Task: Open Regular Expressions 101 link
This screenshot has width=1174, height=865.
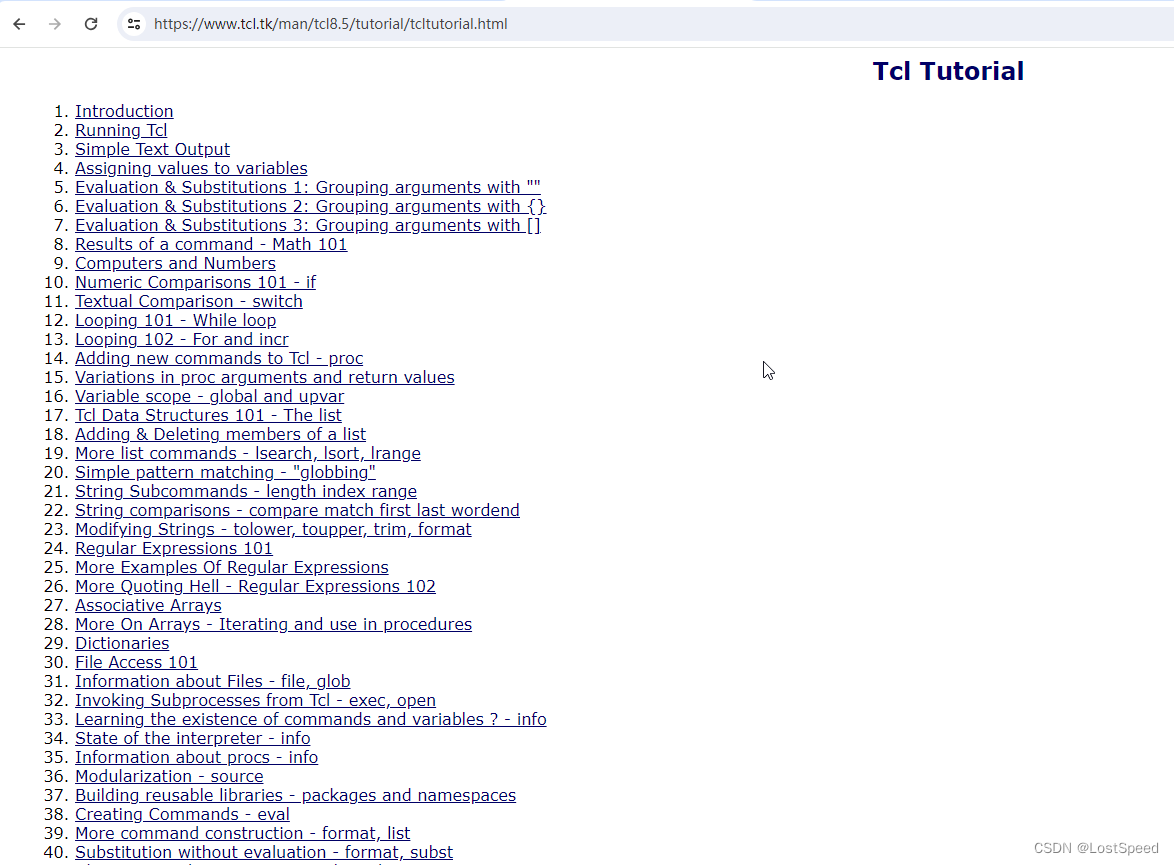Action: 174,548
